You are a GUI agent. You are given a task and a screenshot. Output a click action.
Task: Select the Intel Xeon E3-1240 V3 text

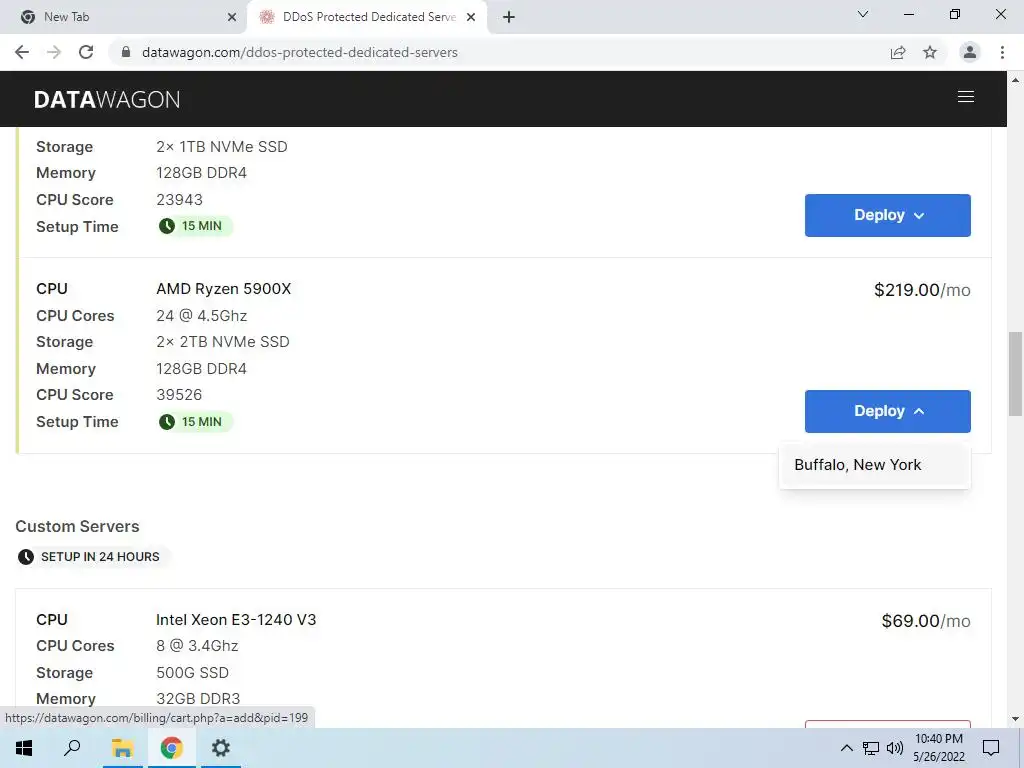(x=236, y=620)
